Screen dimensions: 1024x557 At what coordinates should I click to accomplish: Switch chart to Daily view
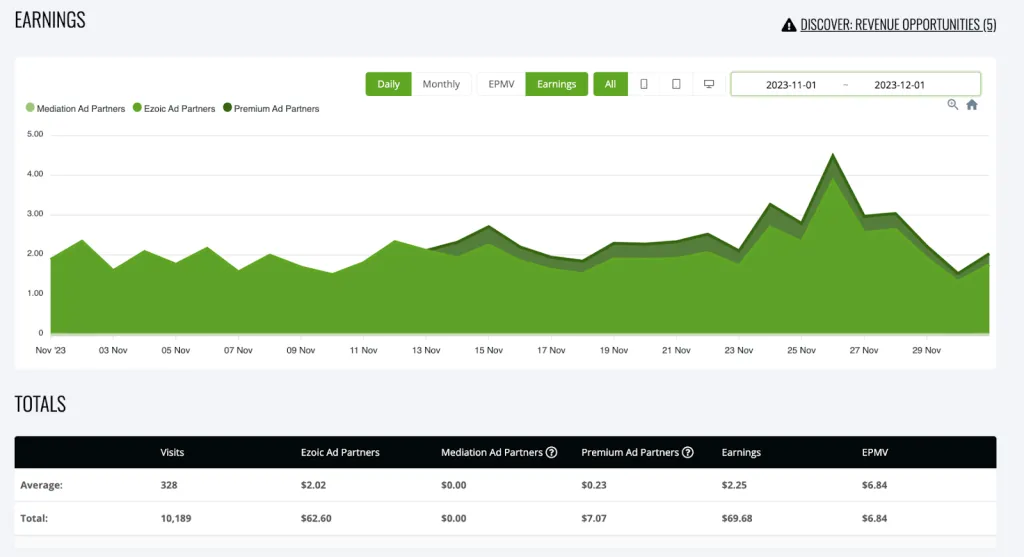[x=389, y=84]
